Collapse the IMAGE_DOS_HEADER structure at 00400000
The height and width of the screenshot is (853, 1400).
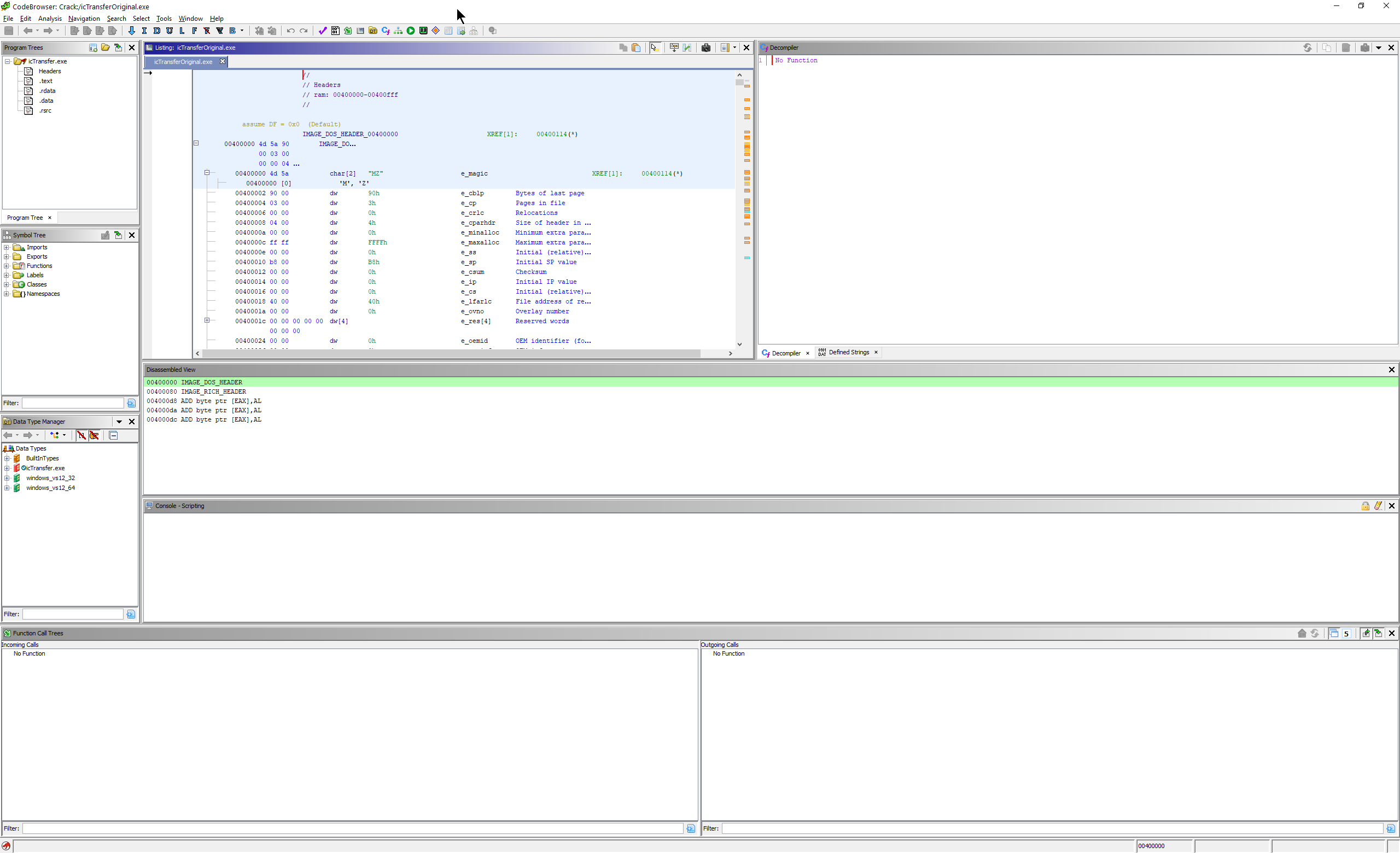(x=196, y=143)
